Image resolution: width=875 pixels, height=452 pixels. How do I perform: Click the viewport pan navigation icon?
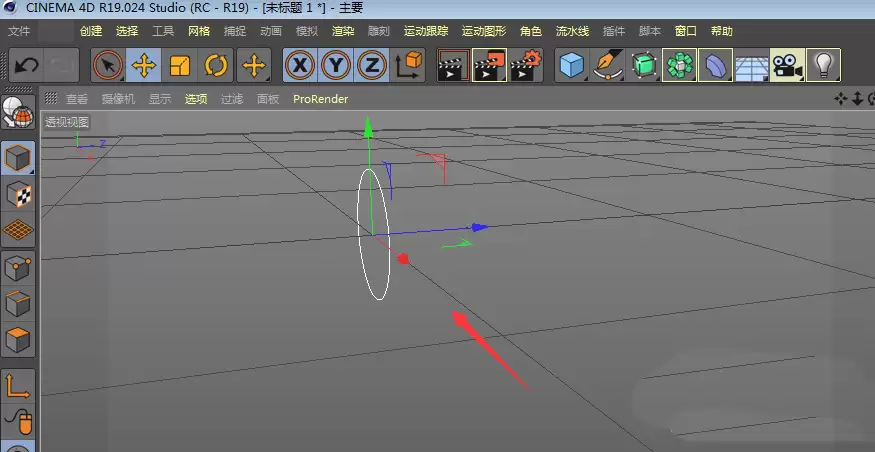coord(840,99)
